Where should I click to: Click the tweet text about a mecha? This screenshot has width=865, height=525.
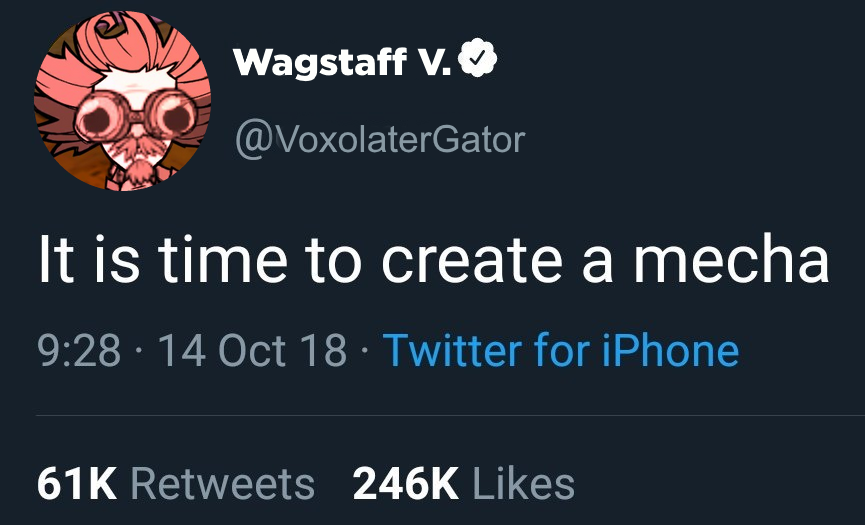click(433, 259)
